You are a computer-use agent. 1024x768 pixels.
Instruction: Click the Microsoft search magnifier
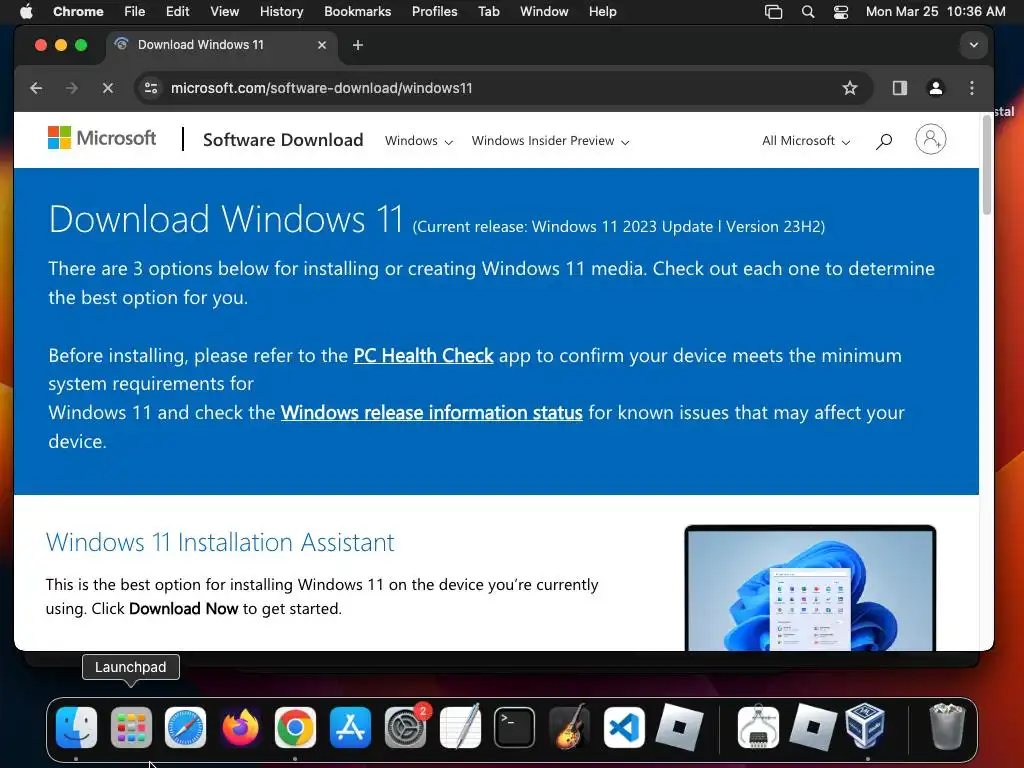click(x=884, y=141)
